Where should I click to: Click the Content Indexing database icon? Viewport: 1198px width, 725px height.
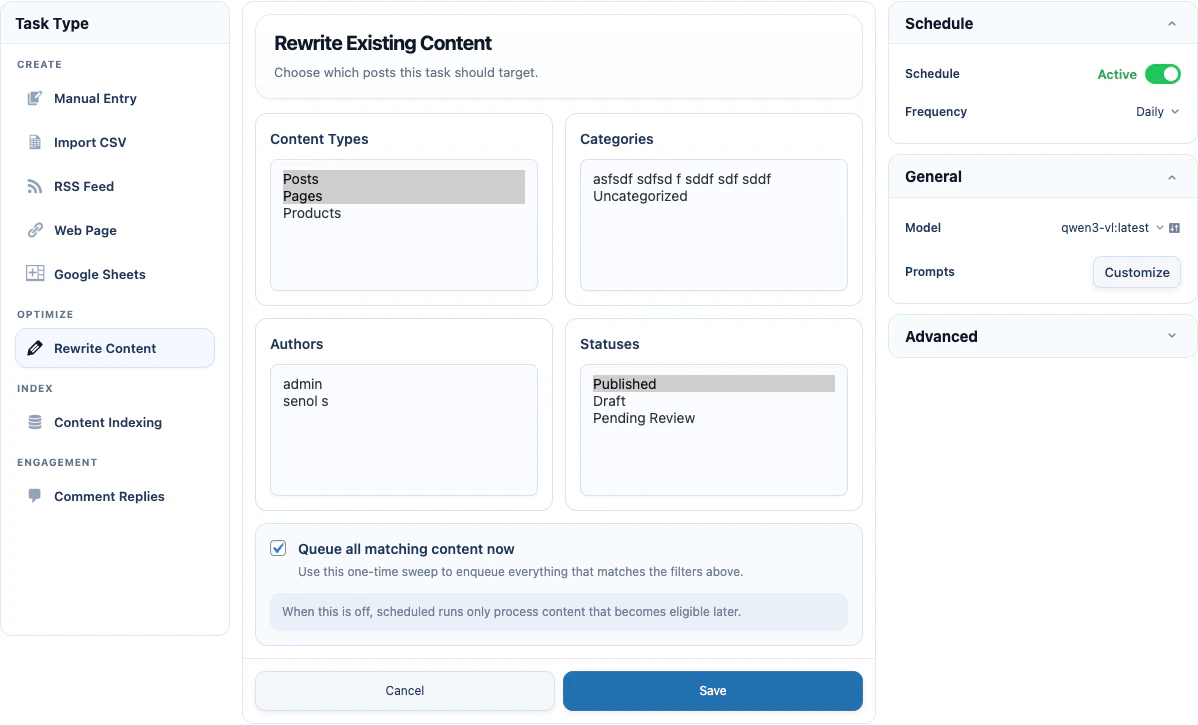coord(34,422)
